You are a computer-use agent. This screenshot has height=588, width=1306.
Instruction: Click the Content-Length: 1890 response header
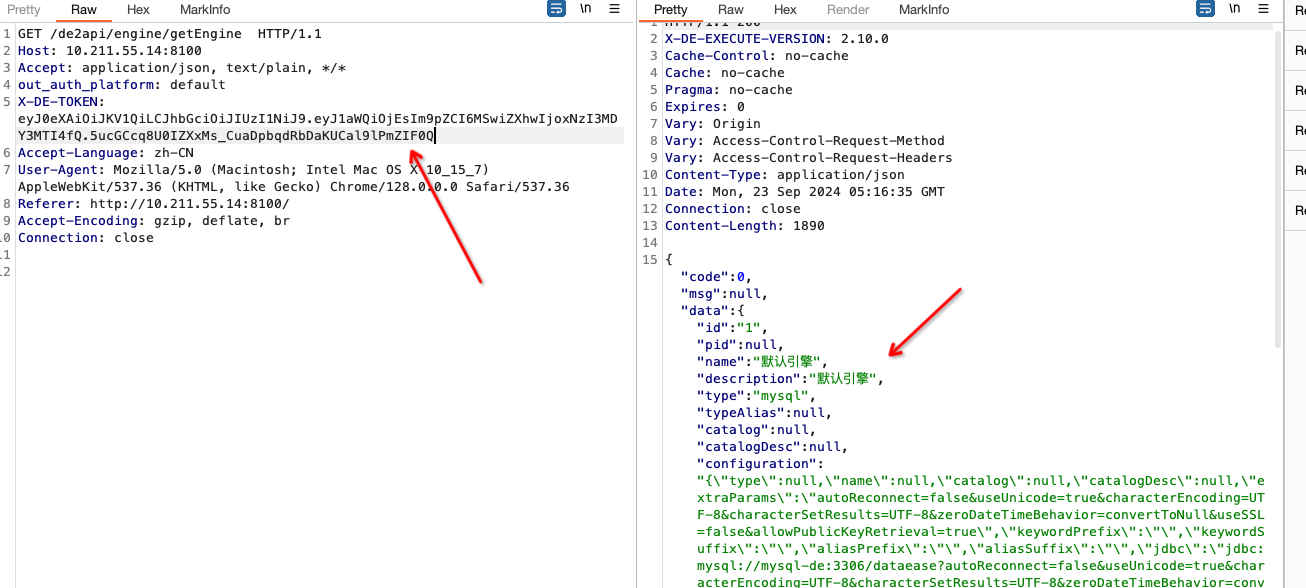(744, 226)
